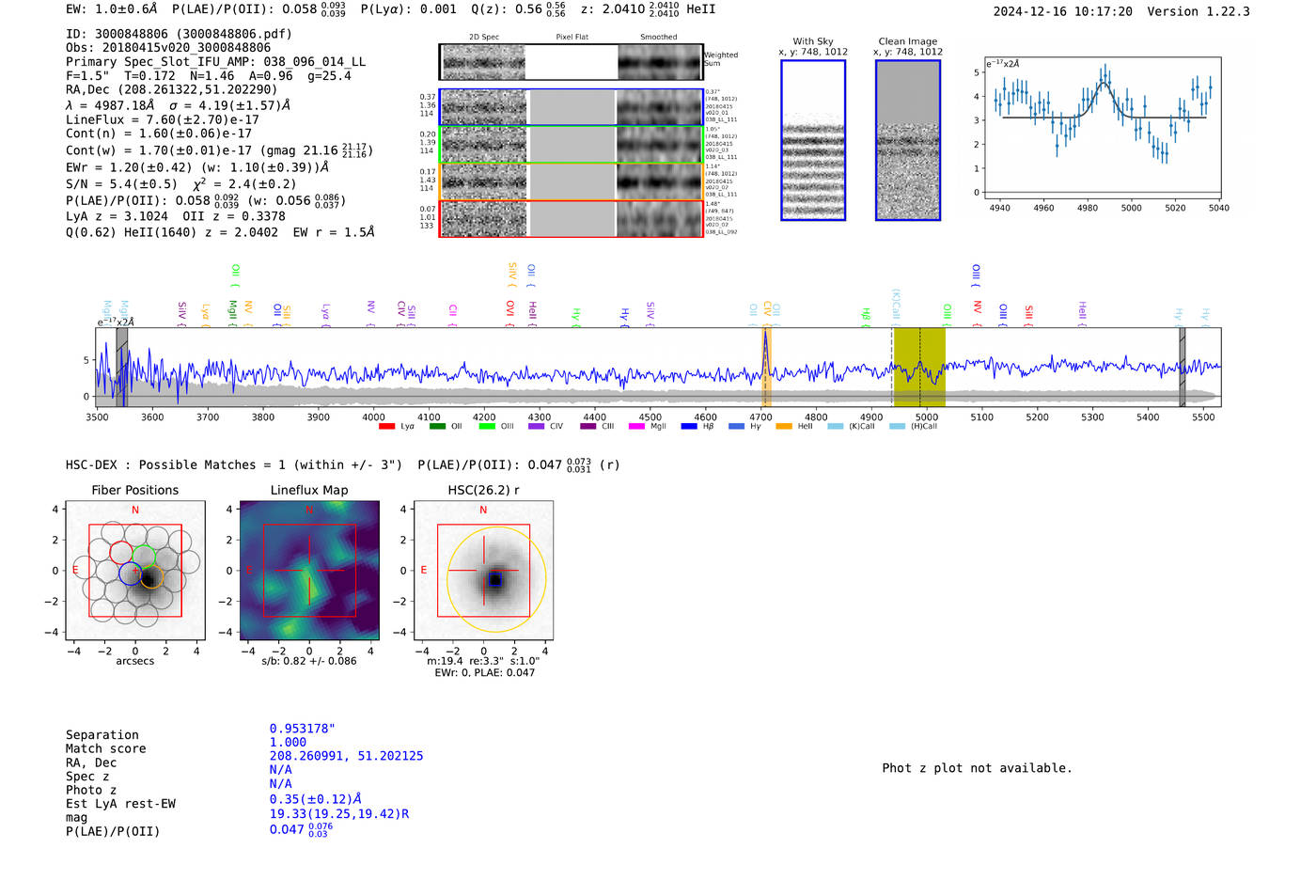Click the EWr: 0. PLAE: 0.047 caption
Screen dimensions: 1316x896
[x=484, y=672]
